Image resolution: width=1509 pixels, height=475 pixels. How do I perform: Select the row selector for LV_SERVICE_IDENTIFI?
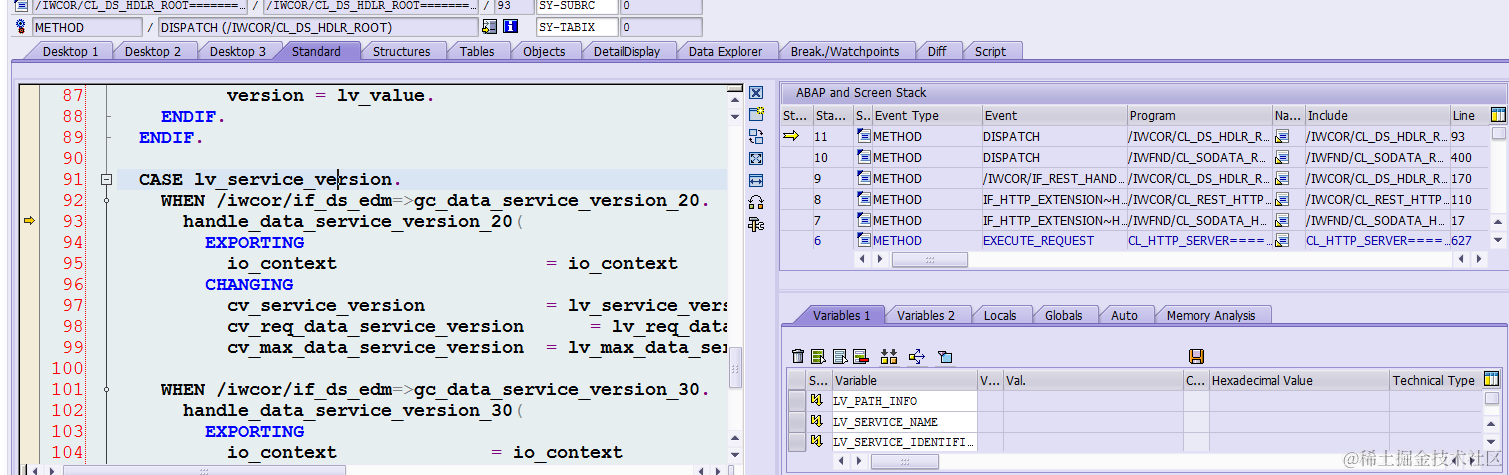[x=796, y=443]
